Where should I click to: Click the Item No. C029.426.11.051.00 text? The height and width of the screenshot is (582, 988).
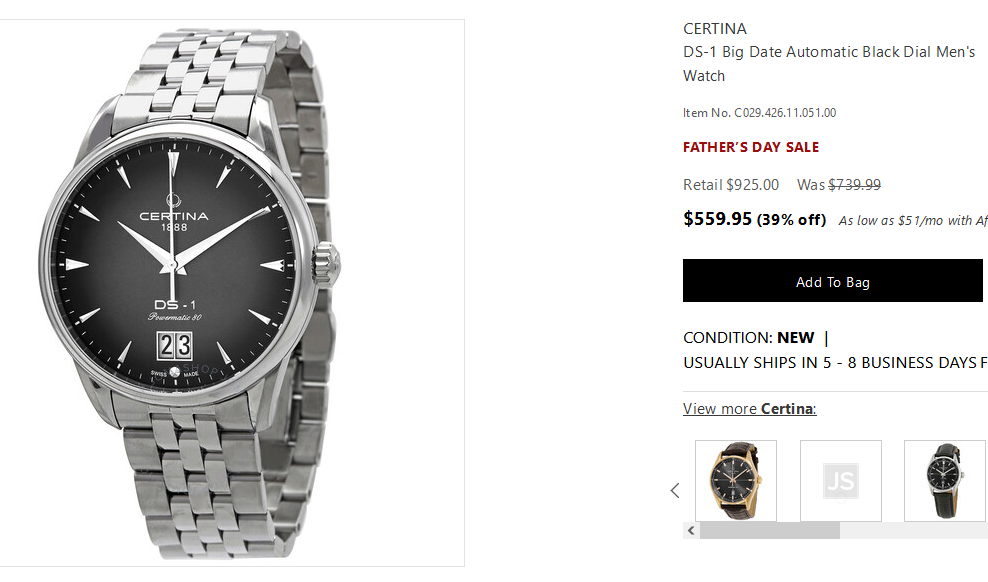(759, 113)
